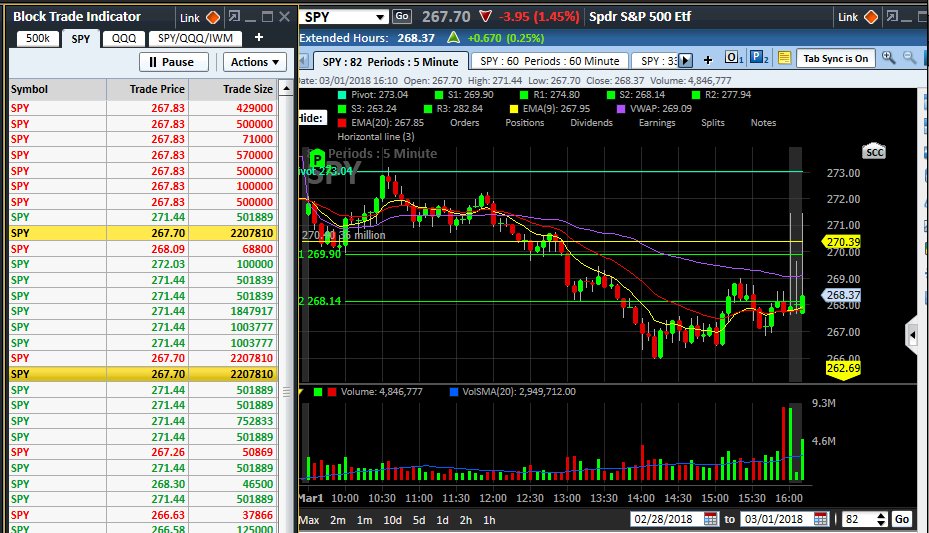Click the Volume color legend swatch

point(325,392)
